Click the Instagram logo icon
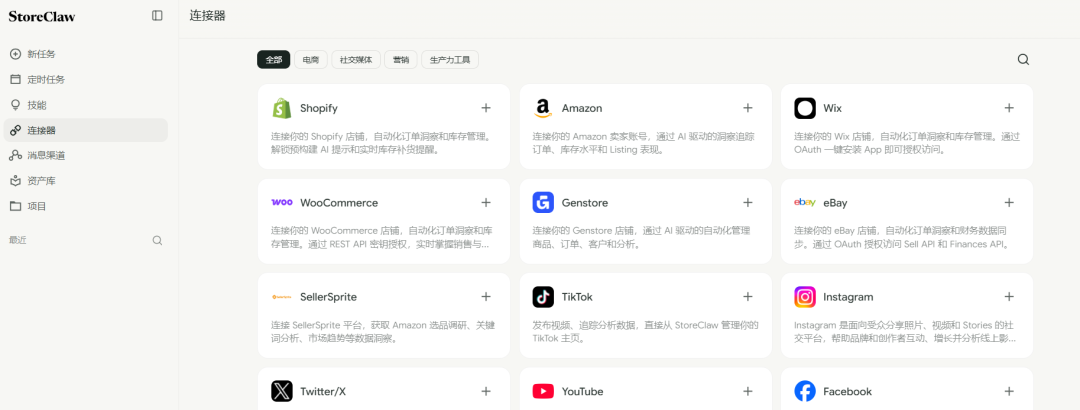 pos(804,297)
